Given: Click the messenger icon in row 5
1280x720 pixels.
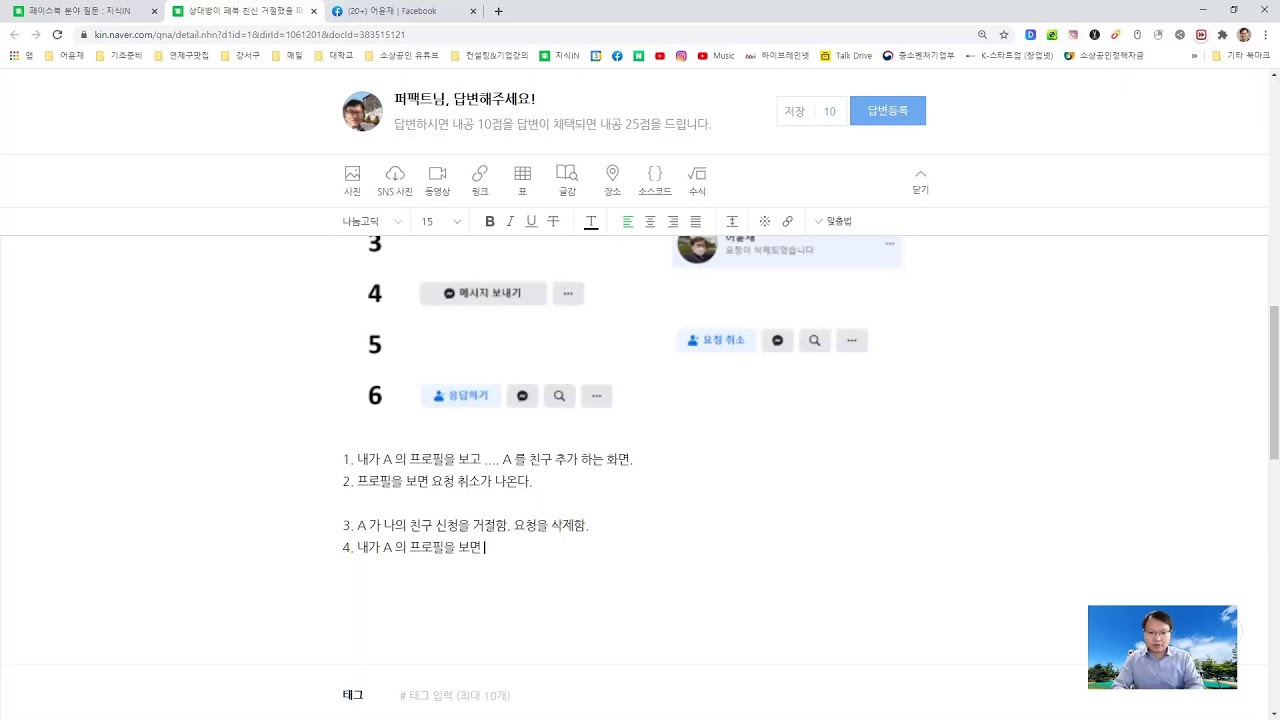Looking at the screenshot, I should point(777,340).
